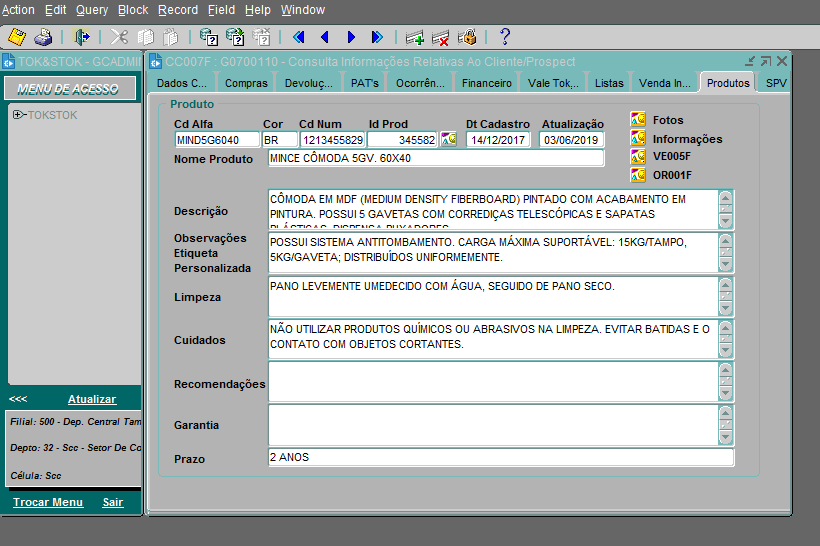Click the Execute Query toolbar icon
The image size is (820, 546).
[x=235, y=37]
